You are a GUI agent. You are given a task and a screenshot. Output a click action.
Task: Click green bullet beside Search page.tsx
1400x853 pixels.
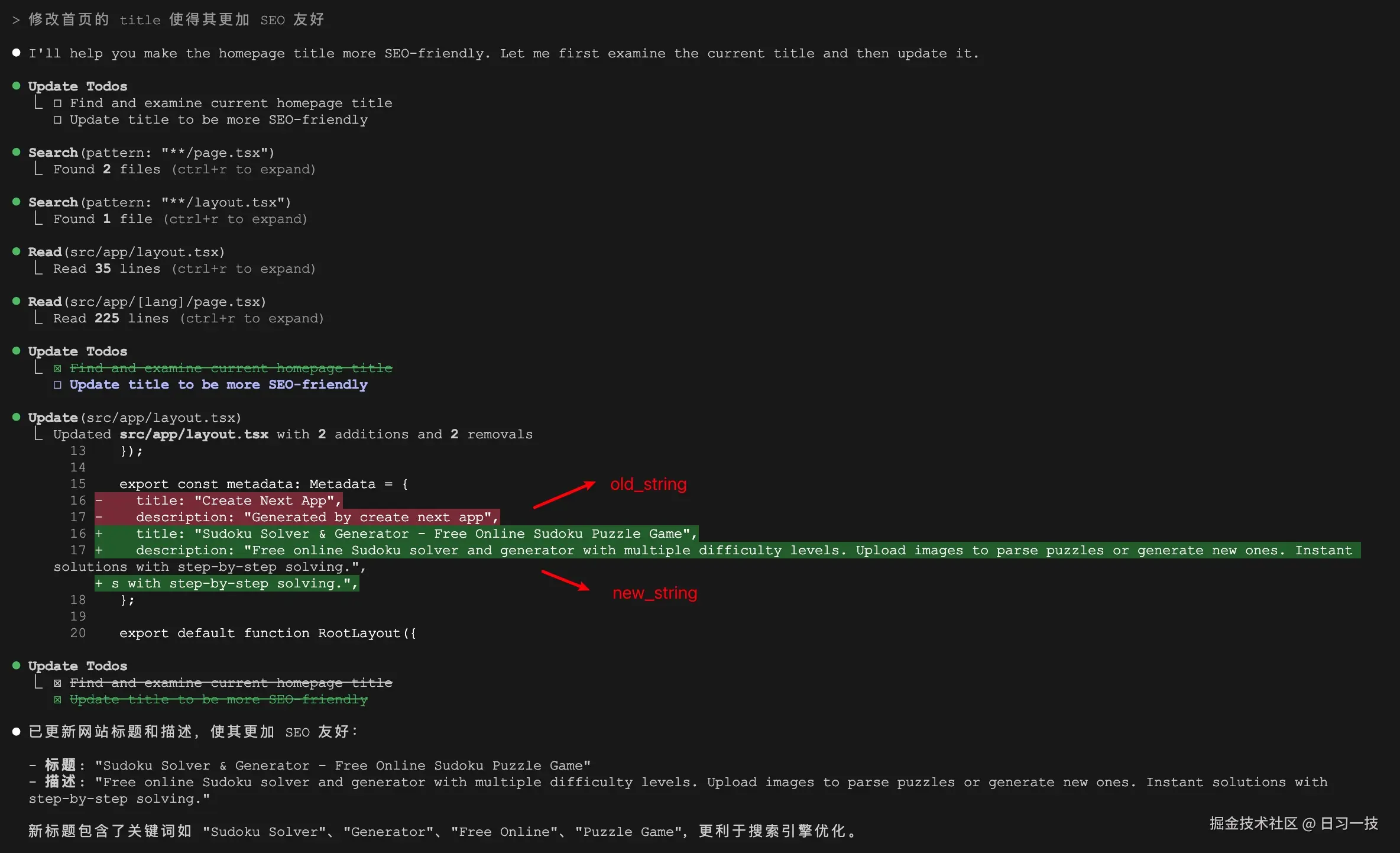pyautogui.click(x=17, y=152)
